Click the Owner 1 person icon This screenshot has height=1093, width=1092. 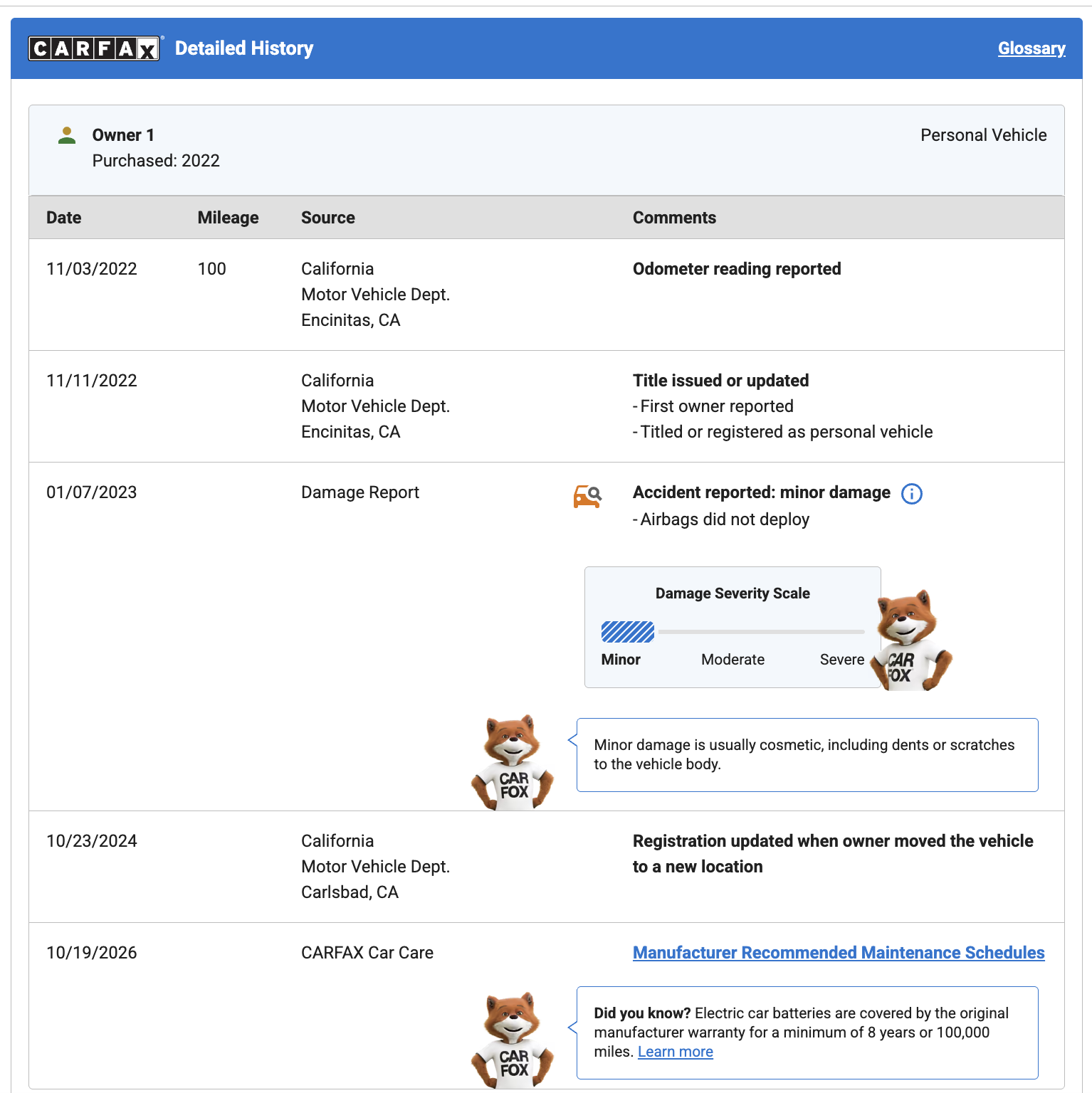pos(67,135)
